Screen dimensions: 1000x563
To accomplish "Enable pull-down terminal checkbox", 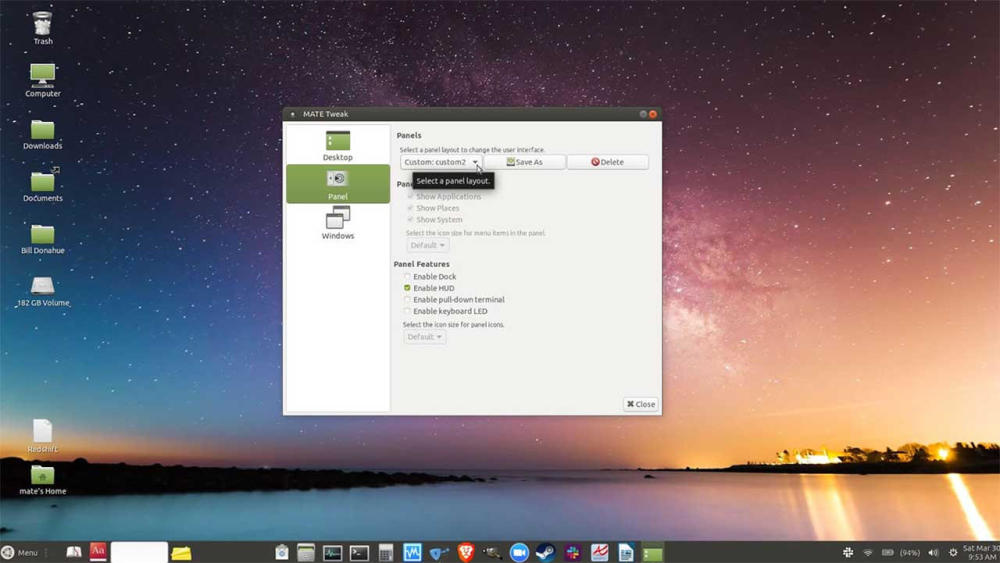I will tap(407, 300).
